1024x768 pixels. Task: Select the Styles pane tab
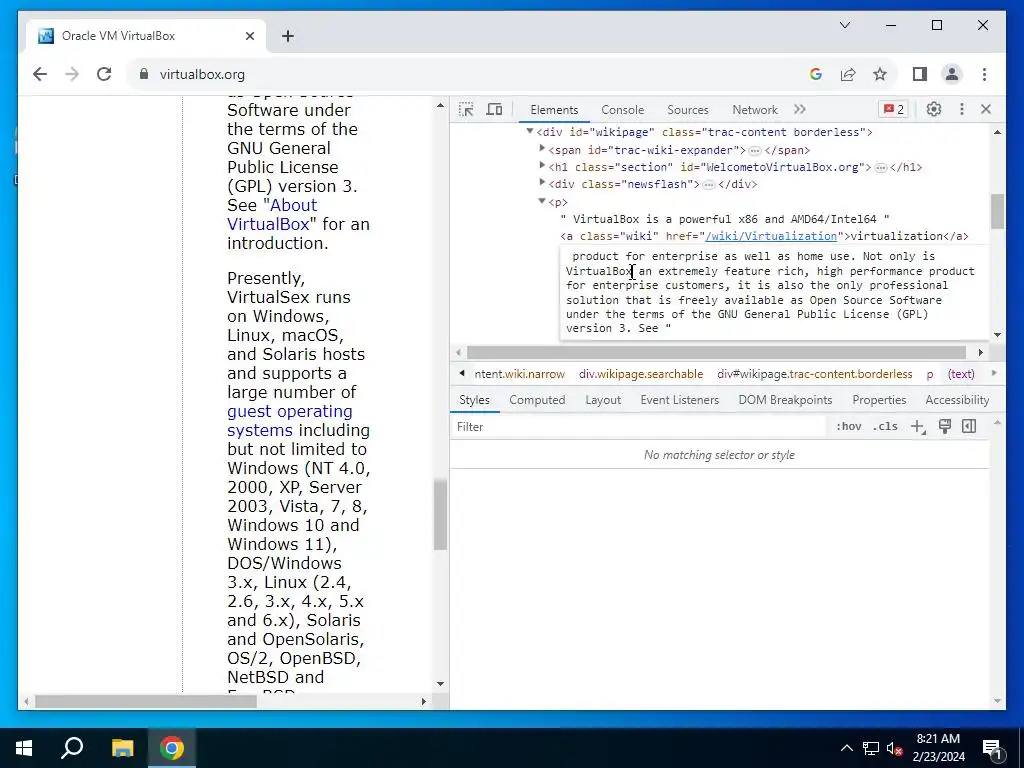click(474, 400)
